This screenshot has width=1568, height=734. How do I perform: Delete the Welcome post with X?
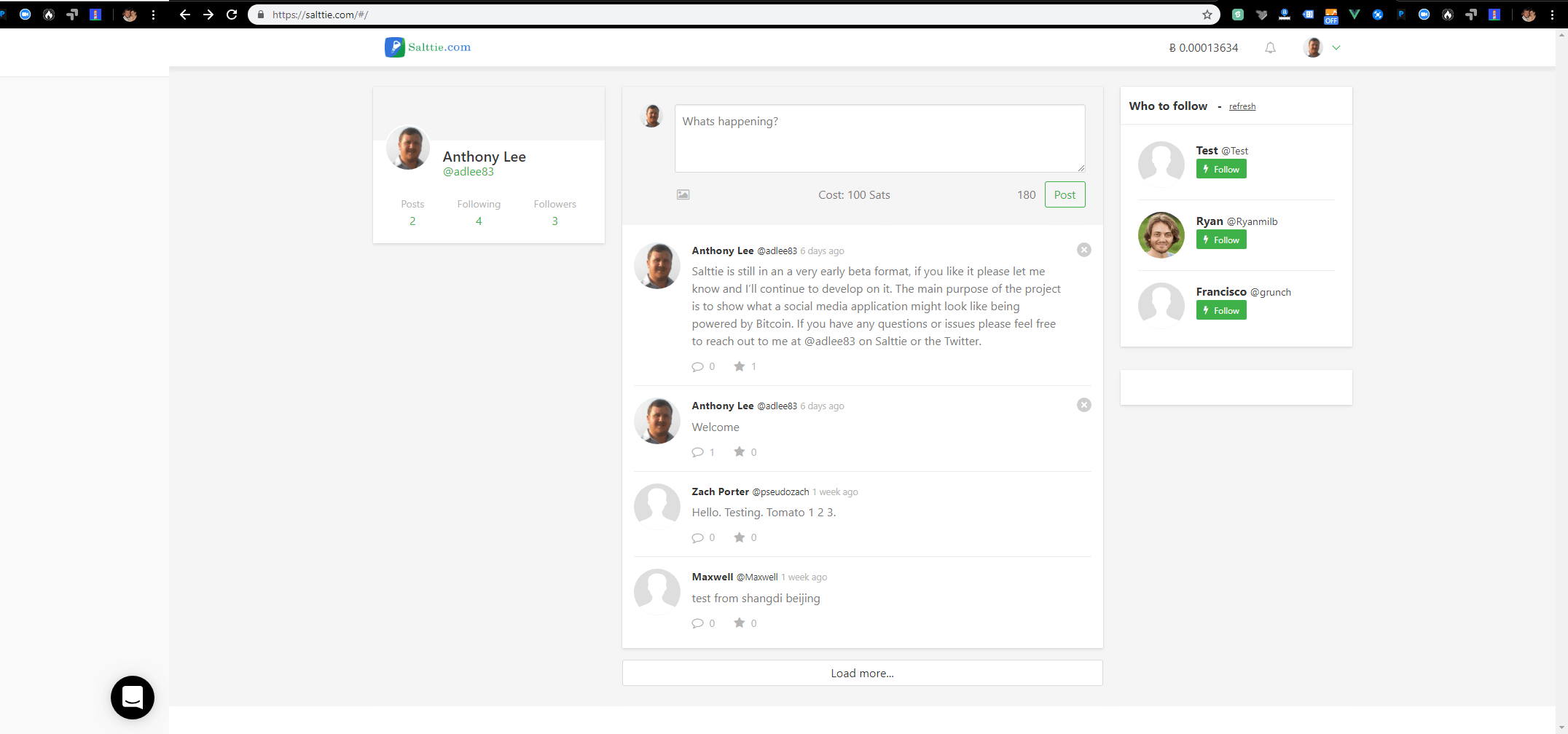(x=1084, y=405)
